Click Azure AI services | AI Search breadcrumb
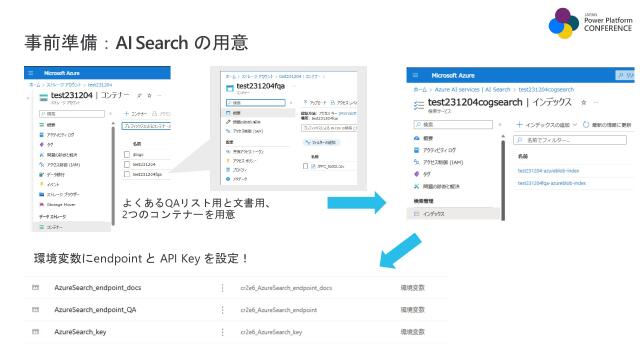 coord(473,89)
